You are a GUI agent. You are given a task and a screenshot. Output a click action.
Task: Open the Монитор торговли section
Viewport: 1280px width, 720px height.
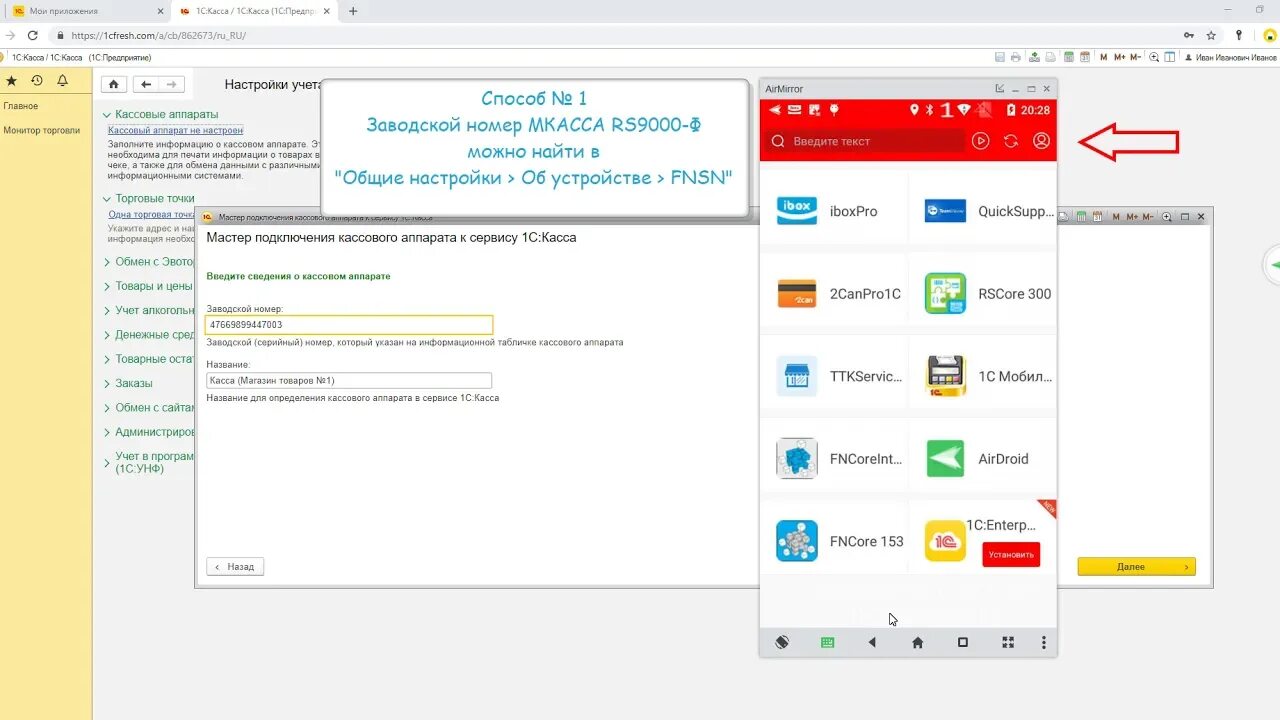[41, 130]
